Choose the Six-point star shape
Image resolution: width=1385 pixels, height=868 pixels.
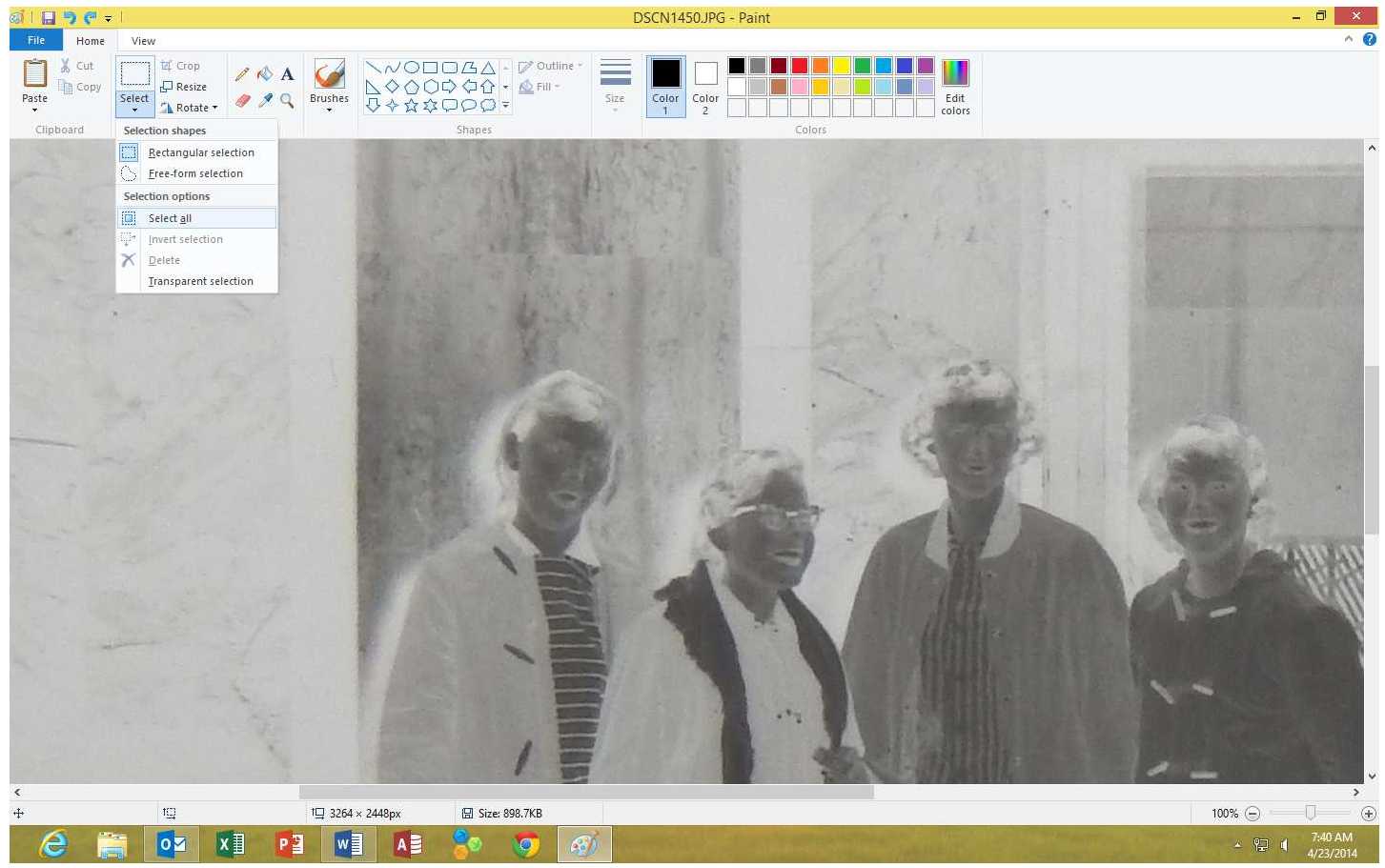pyautogui.click(x=430, y=106)
